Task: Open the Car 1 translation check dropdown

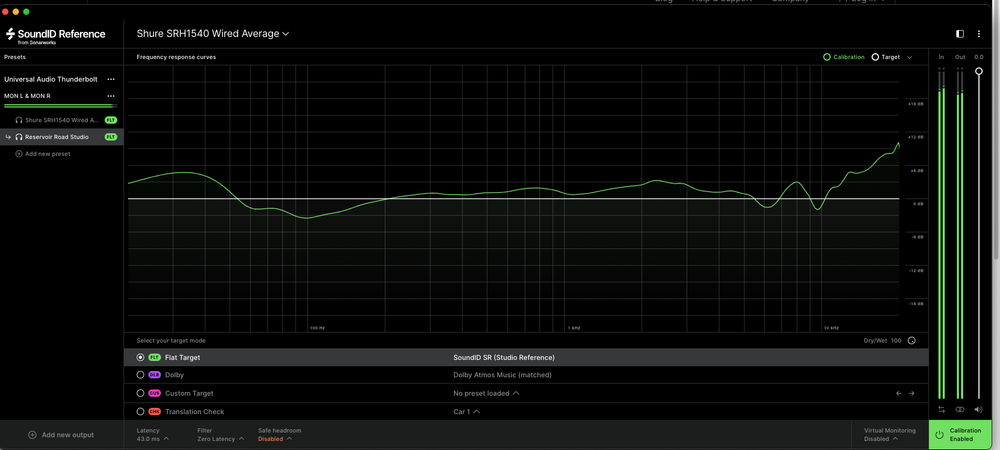Action: click(466, 412)
